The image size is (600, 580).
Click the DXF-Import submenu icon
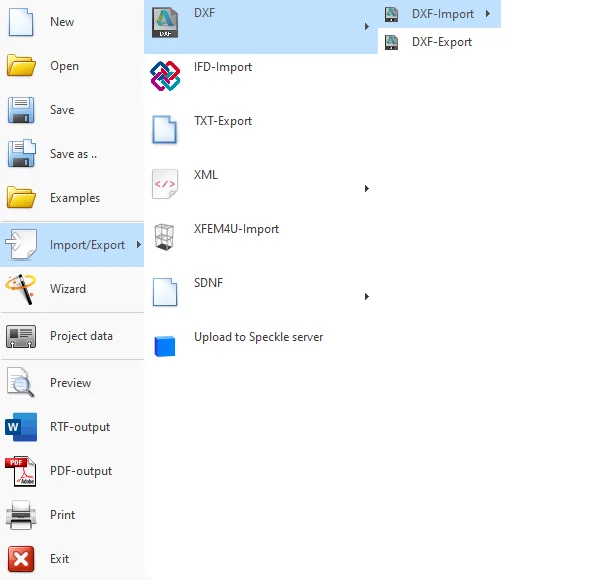tap(391, 14)
